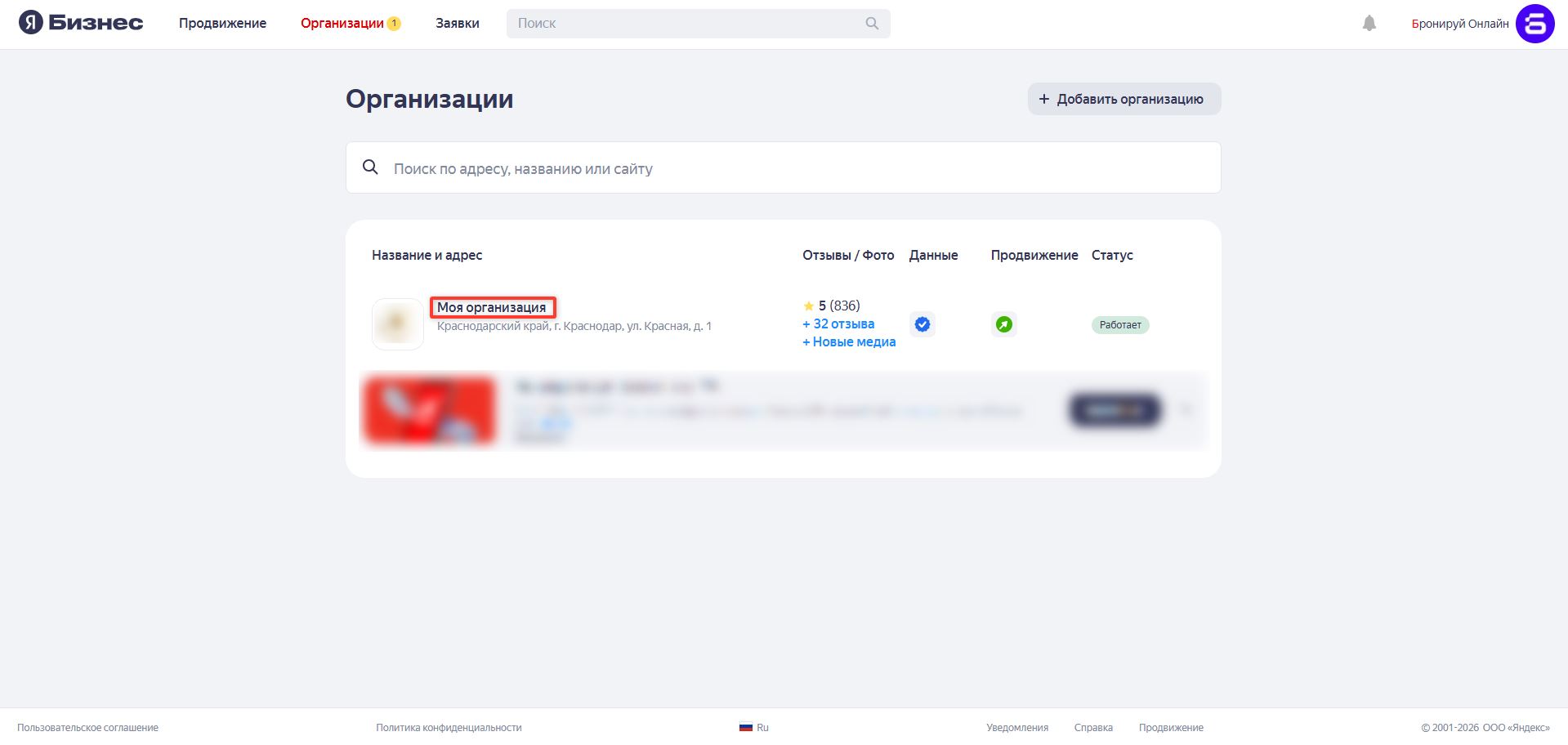
Task: Open Политика конфиденциальности in footer
Action: (449, 728)
